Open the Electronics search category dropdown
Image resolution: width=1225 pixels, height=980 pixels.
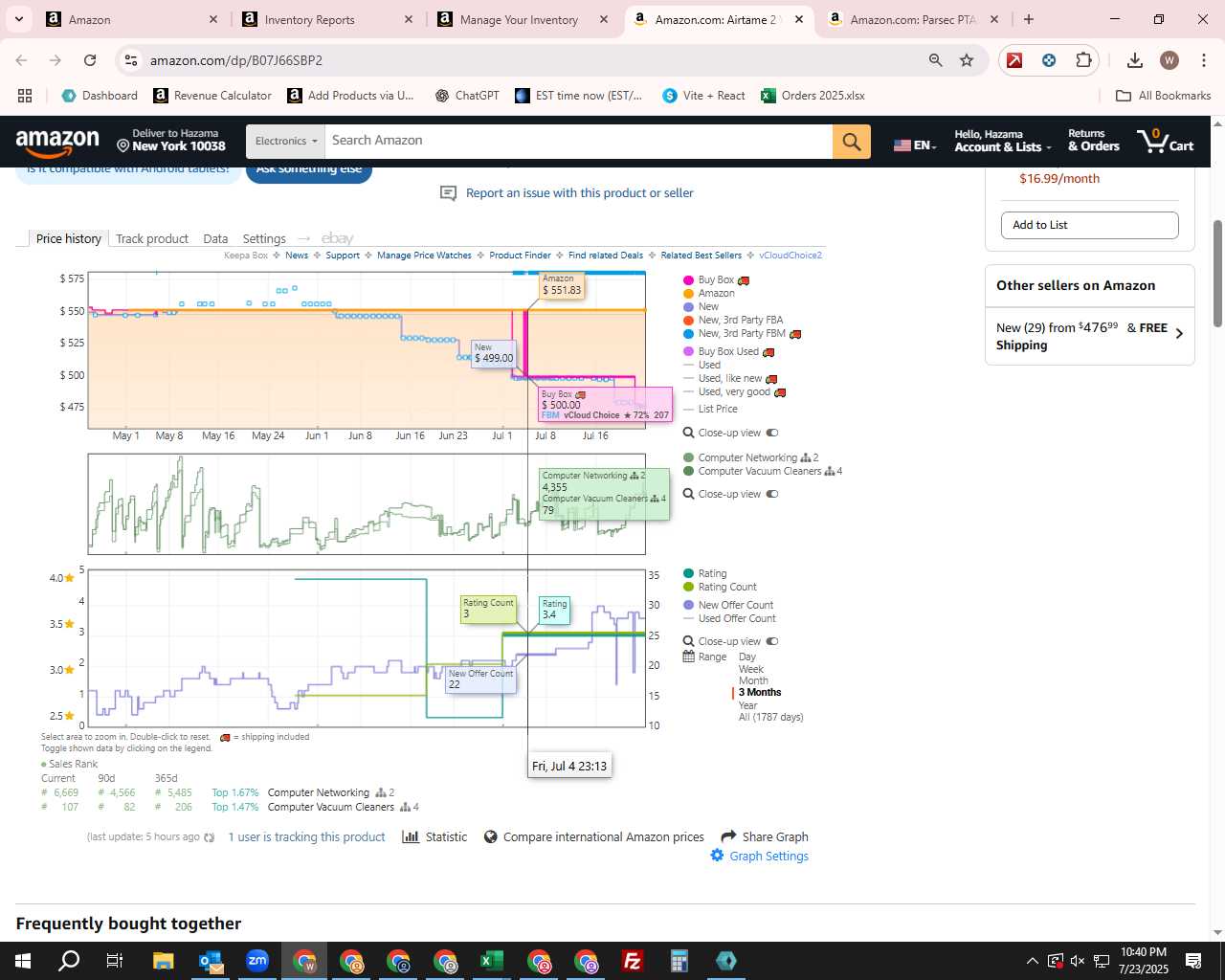click(x=285, y=142)
